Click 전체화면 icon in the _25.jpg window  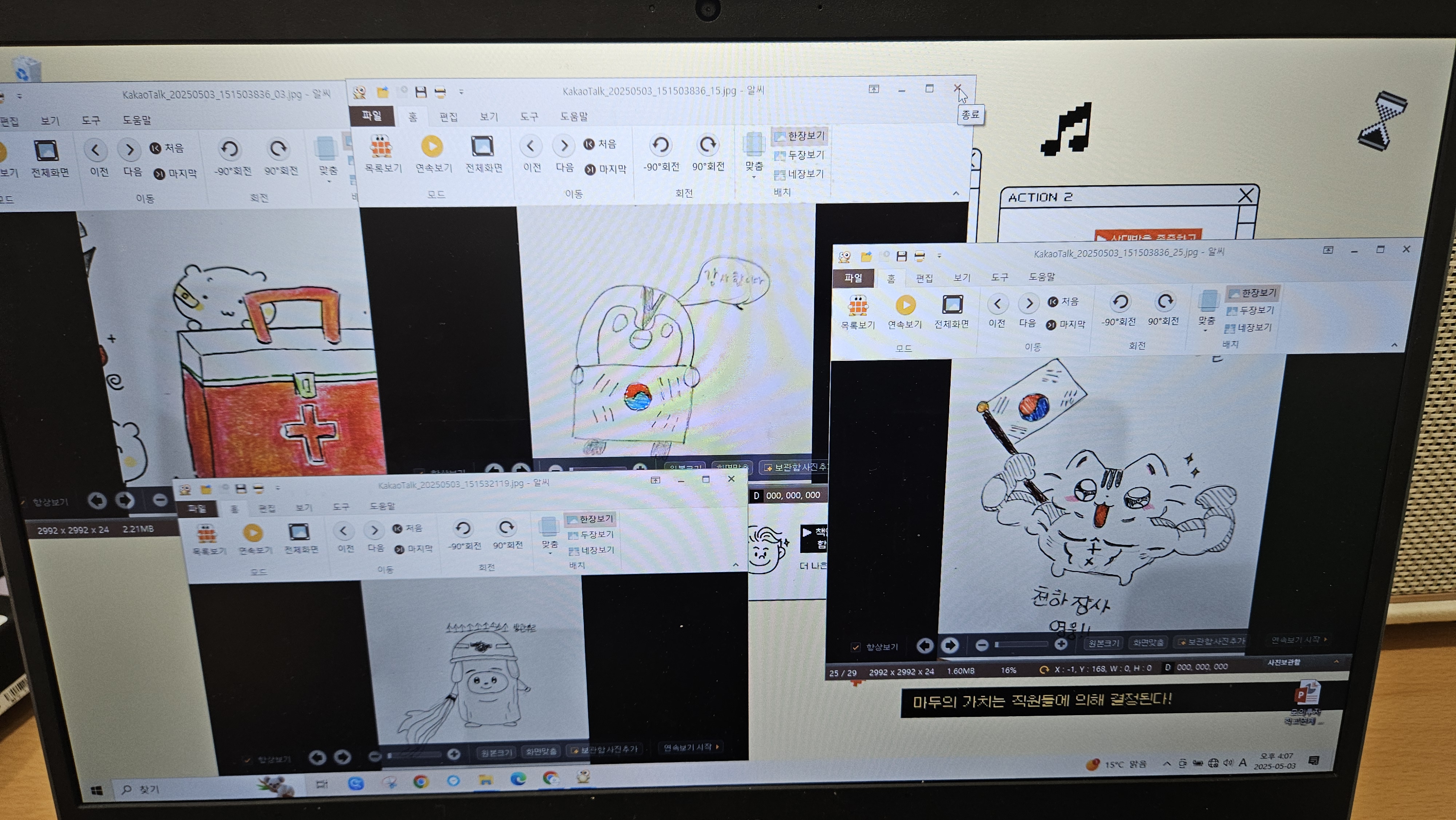pos(951,312)
